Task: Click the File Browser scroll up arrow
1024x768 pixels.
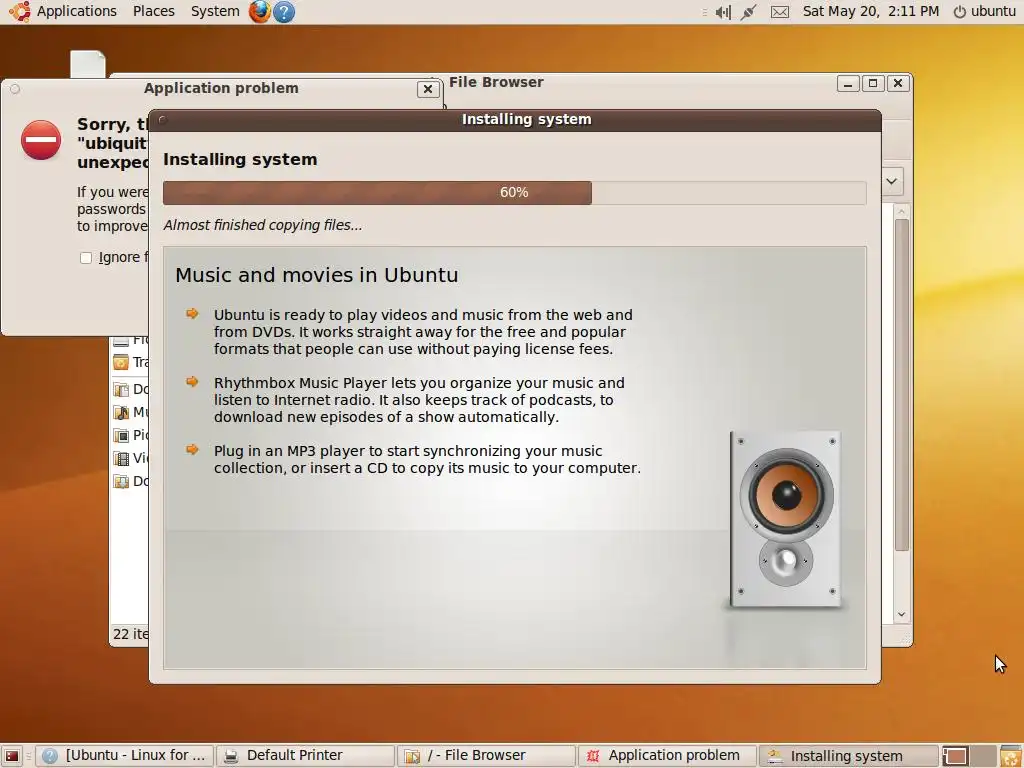Action: tap(901, 212)
